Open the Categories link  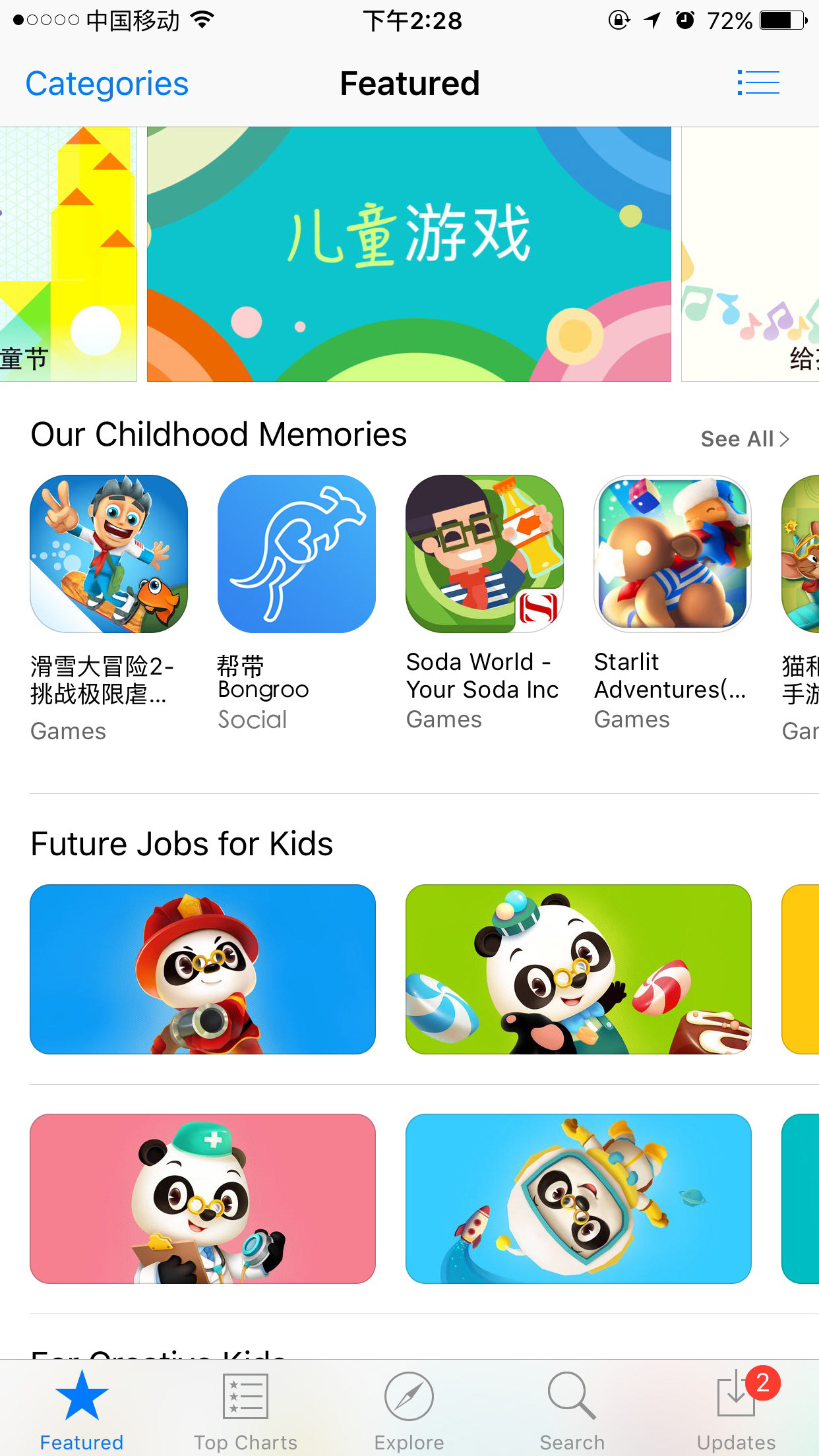pos(107,84)
